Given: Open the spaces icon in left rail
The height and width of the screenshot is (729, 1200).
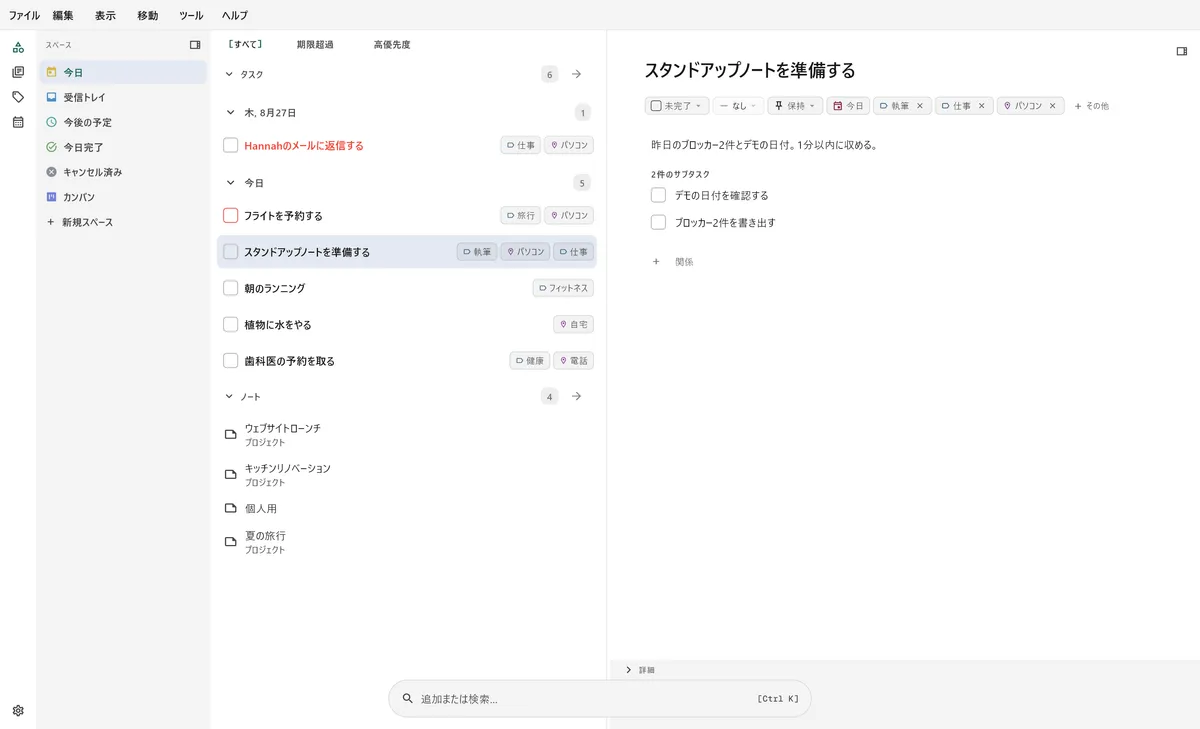Looking at the screenshot, I should point(18,47).
